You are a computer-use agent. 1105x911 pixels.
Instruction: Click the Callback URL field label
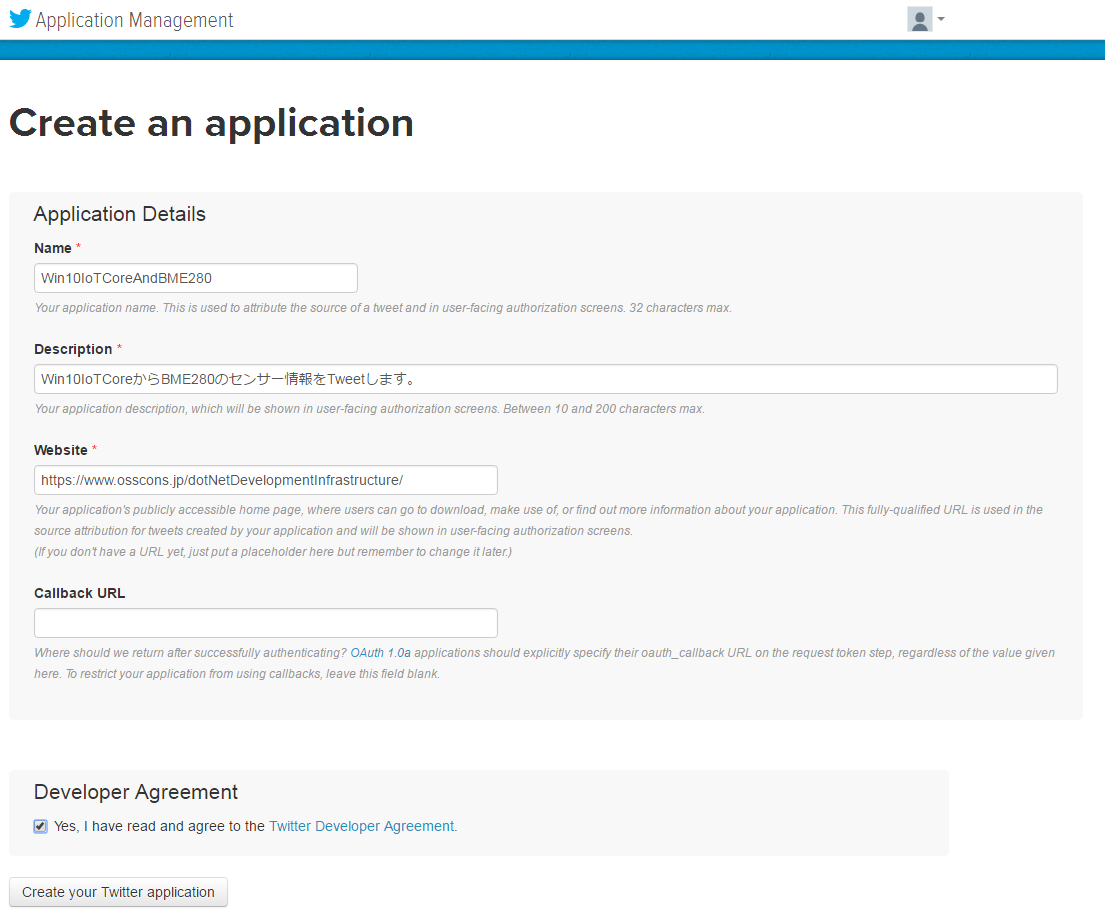click(79, 593)
